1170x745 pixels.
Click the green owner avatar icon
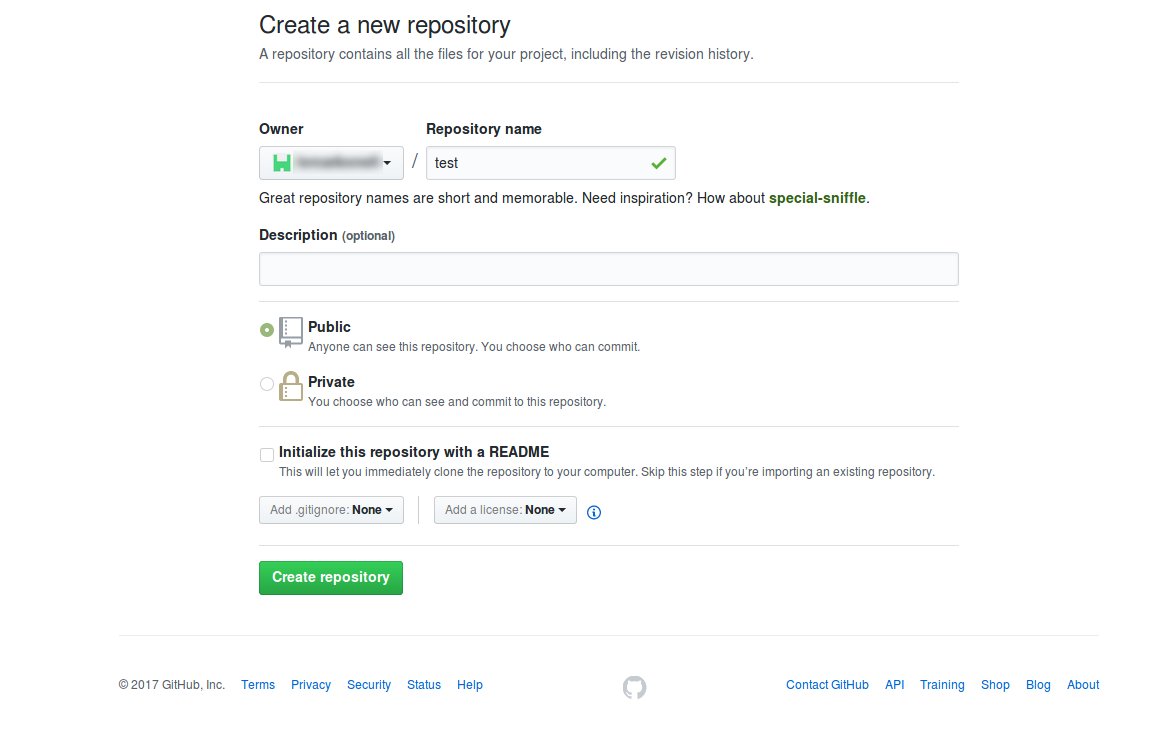coord(282,163)
